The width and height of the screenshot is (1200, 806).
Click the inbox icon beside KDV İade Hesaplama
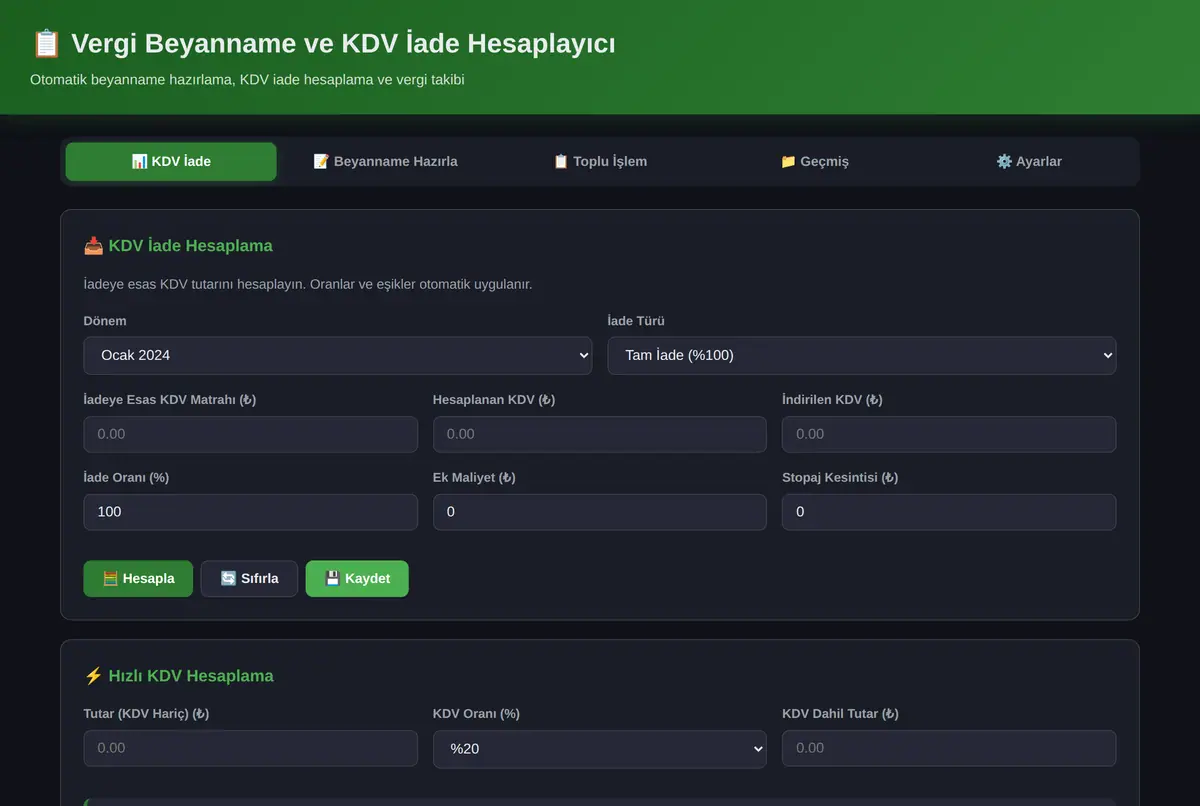pos(93,245)
